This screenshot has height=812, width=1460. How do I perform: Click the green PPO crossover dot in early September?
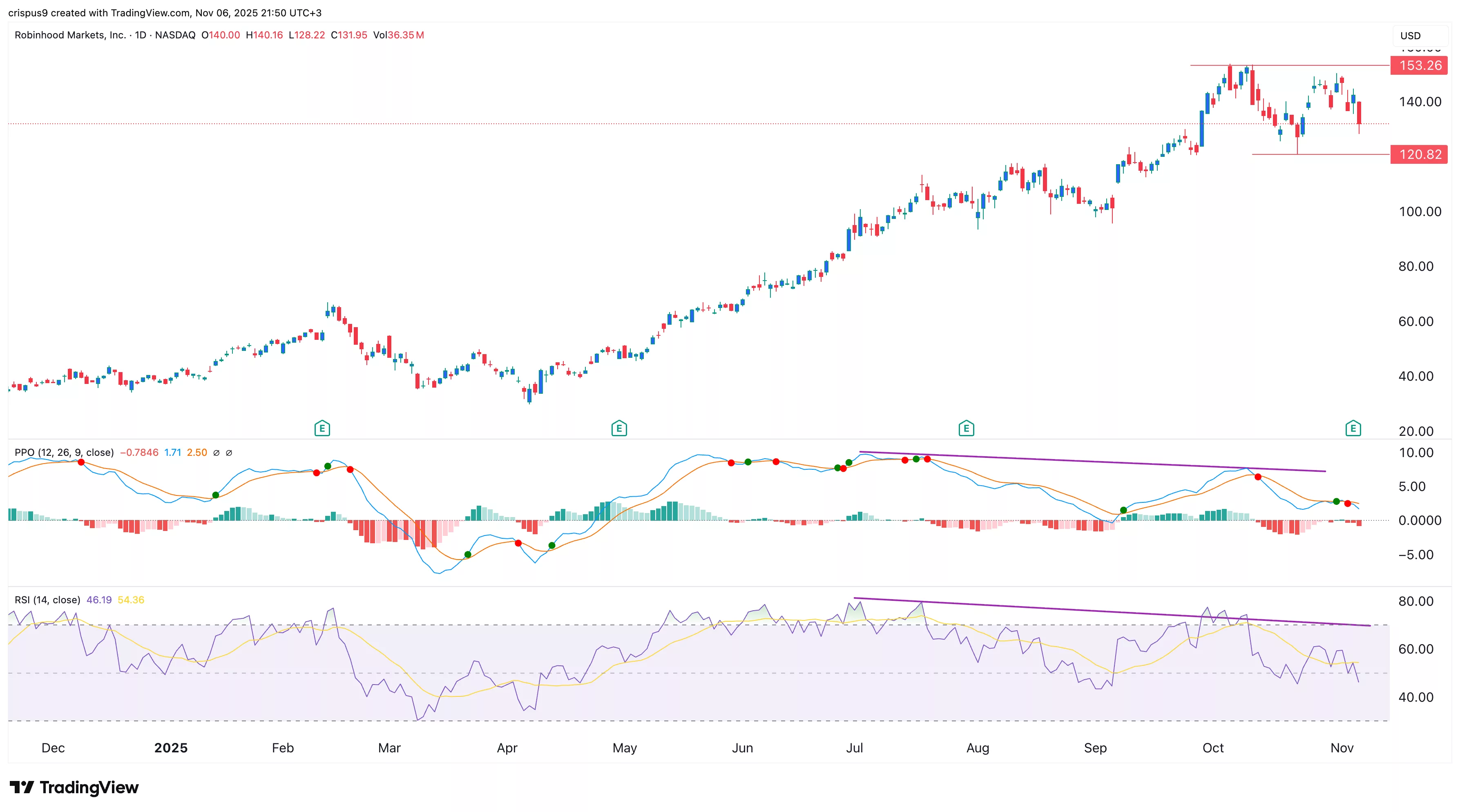click(1123, 511)
